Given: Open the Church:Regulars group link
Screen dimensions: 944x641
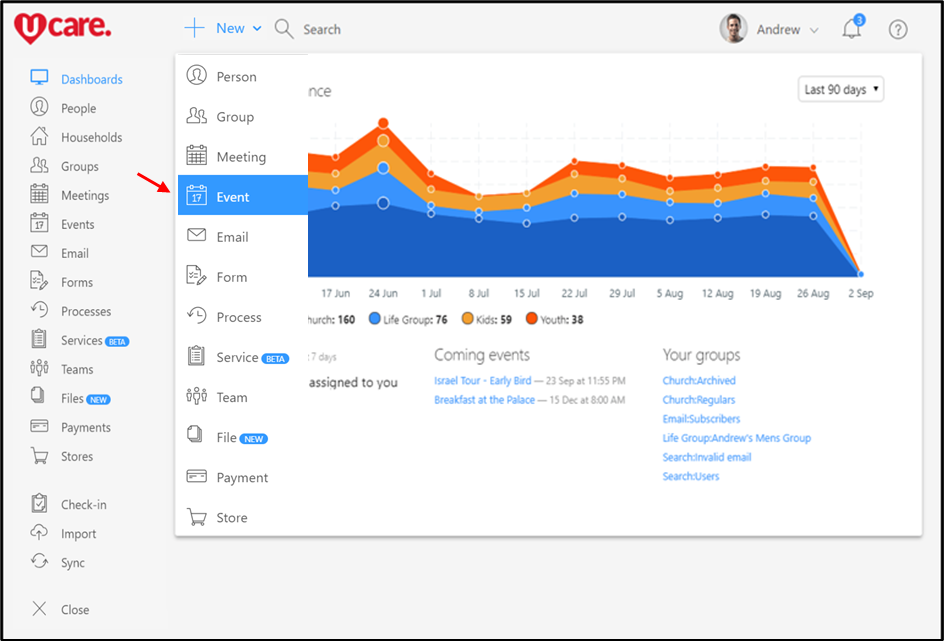Looking at the screenshot, I should click(x=698, y=400).
